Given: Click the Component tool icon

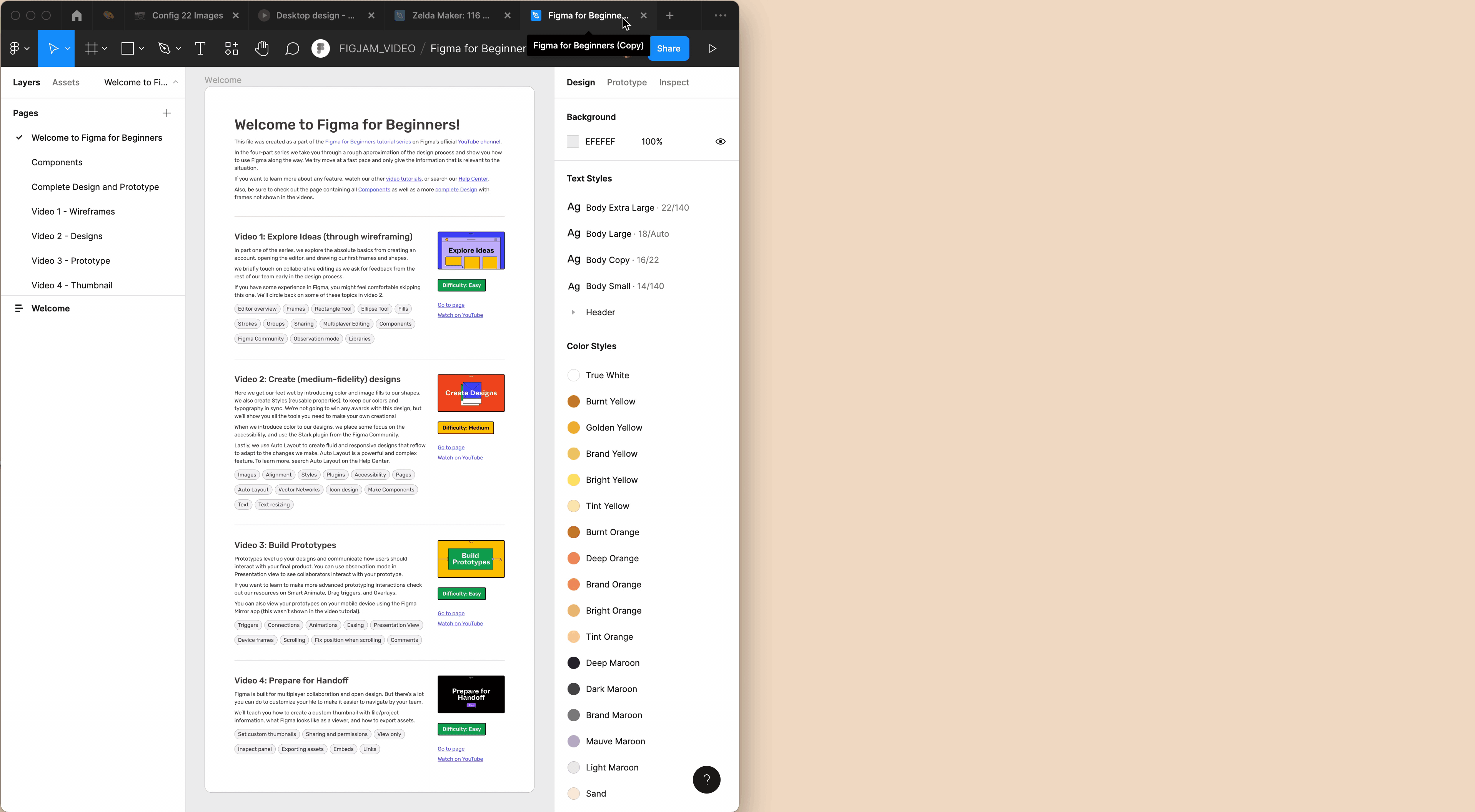Looking at the screenshot, I should (x=231, y=48).
